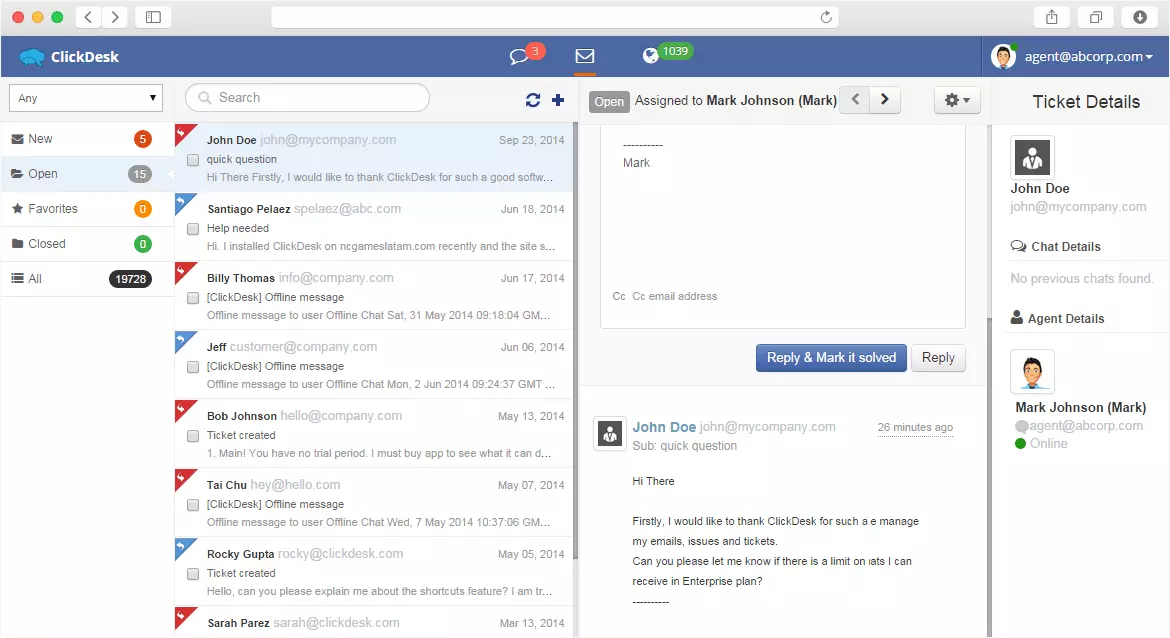Create a new ticket with the plus icon

pyautogui.click(x=558, y=100)
